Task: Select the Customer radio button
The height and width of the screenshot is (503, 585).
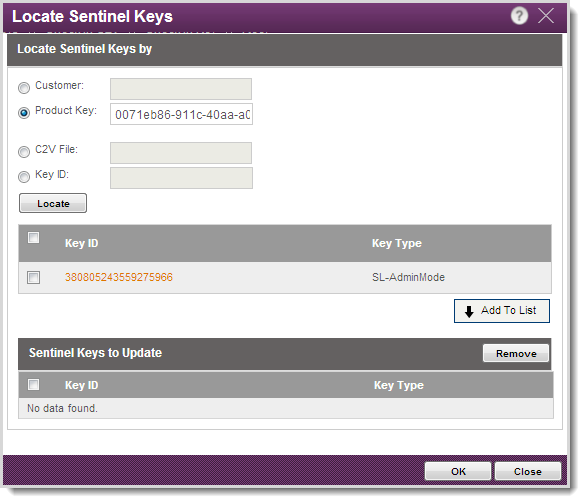Action: coord(24,88)
